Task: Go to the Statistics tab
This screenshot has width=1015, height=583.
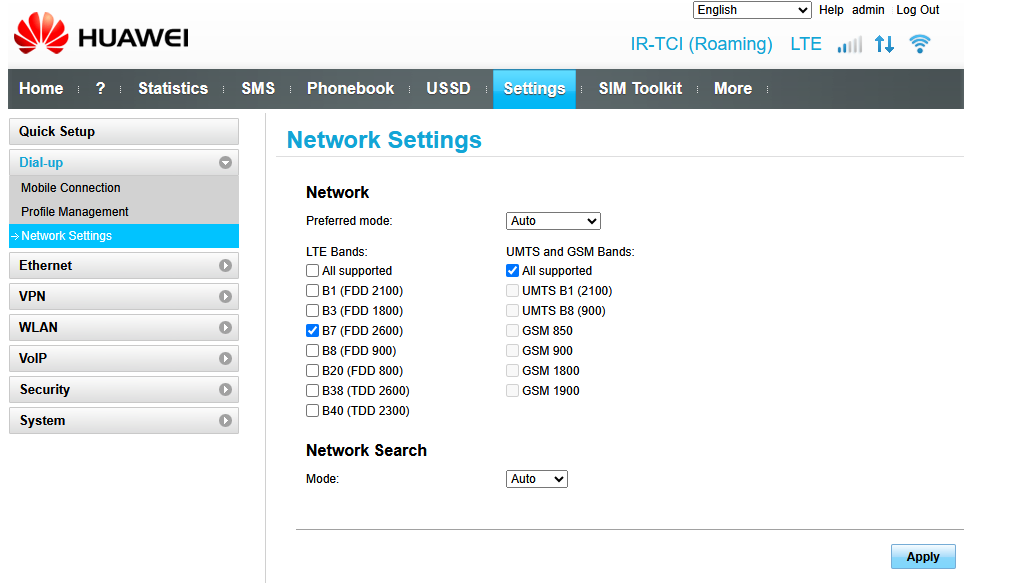Action: (x=173, y=89)
